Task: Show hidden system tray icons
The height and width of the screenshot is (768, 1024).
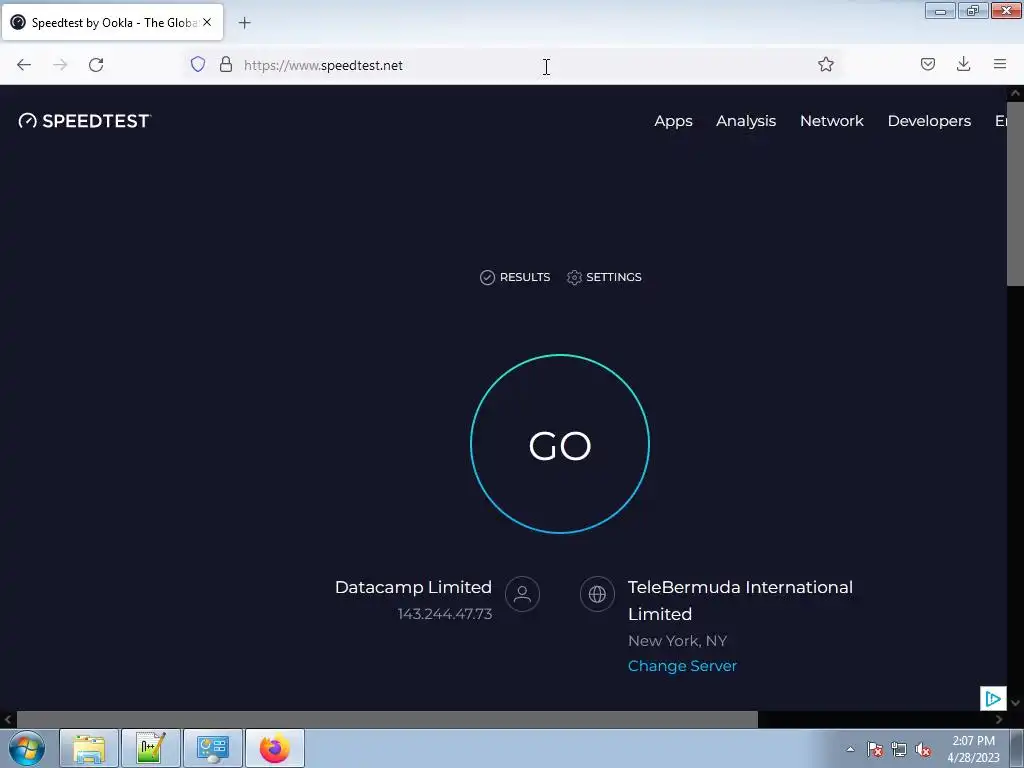Action: (x=850, y=749)
